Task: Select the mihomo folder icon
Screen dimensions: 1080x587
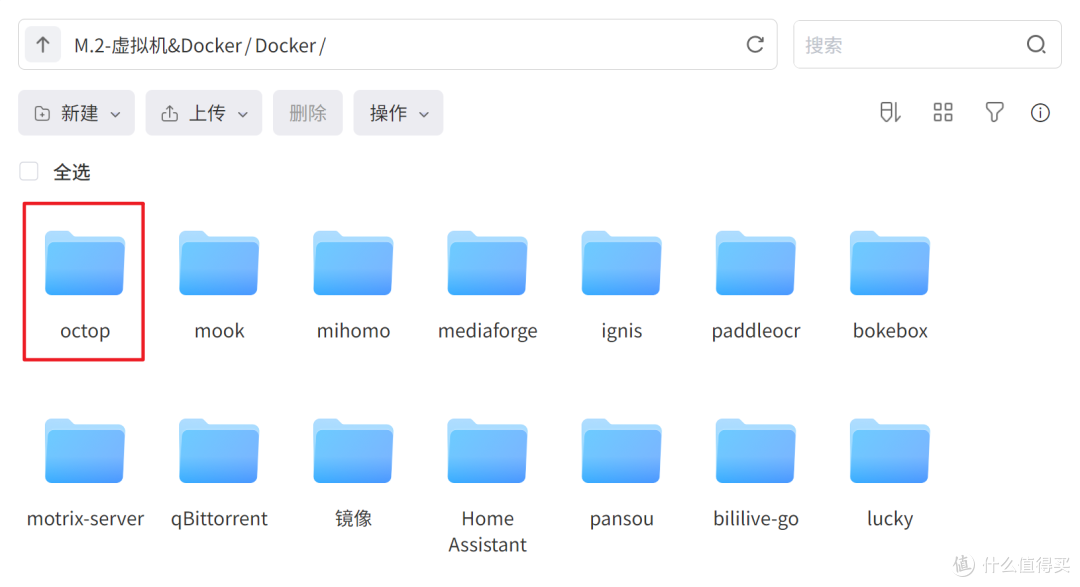Action: click(353, 263)
